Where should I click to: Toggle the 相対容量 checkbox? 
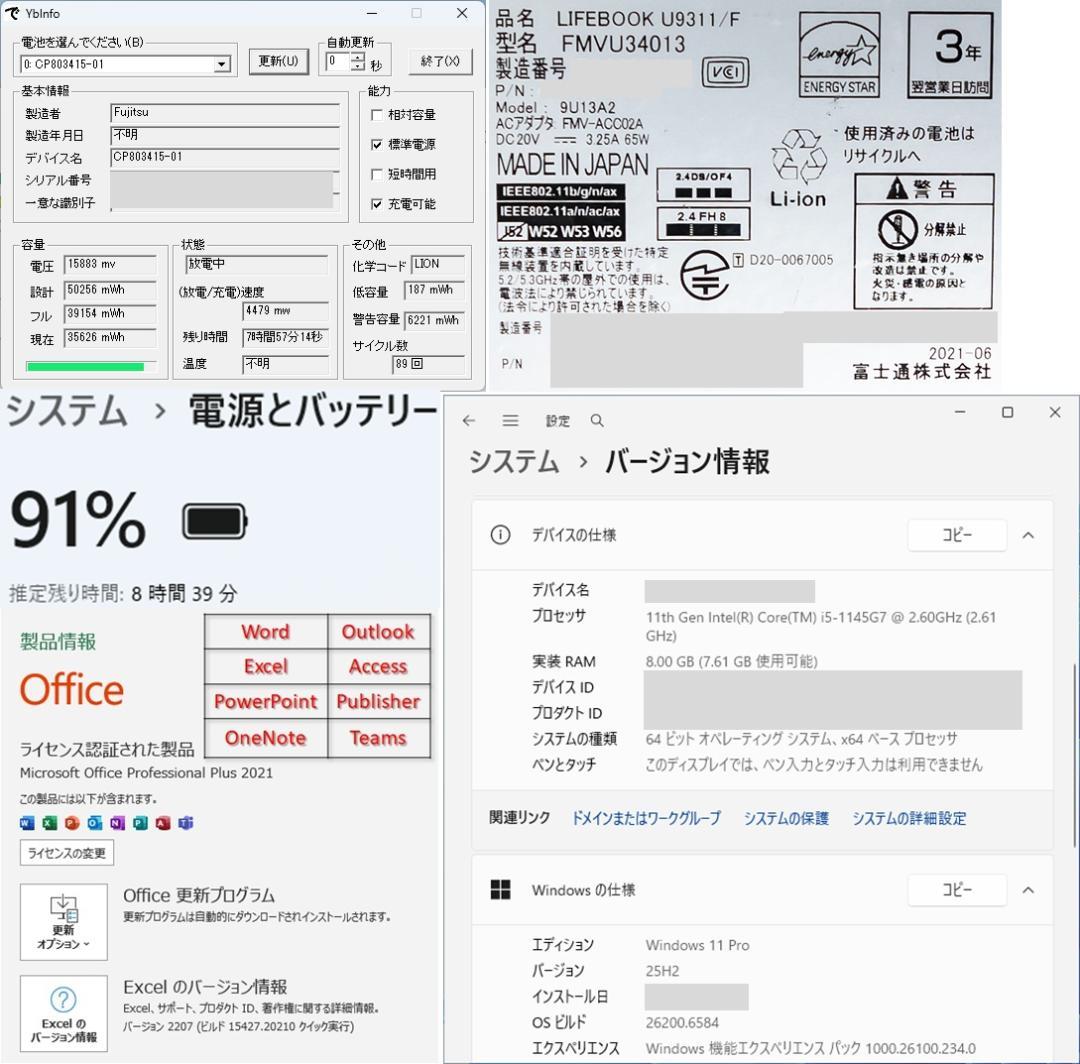(376, 115)
